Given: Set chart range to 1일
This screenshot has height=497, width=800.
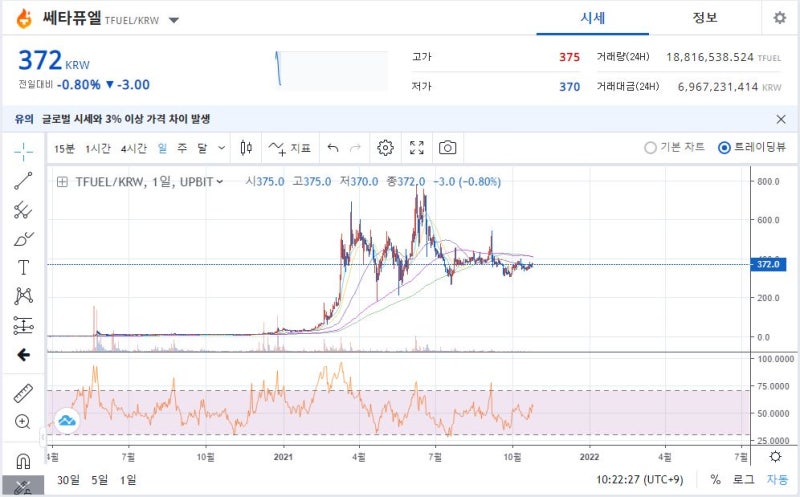Looking at the screenshot, I should pyautogui.click(x=128, y=480).
